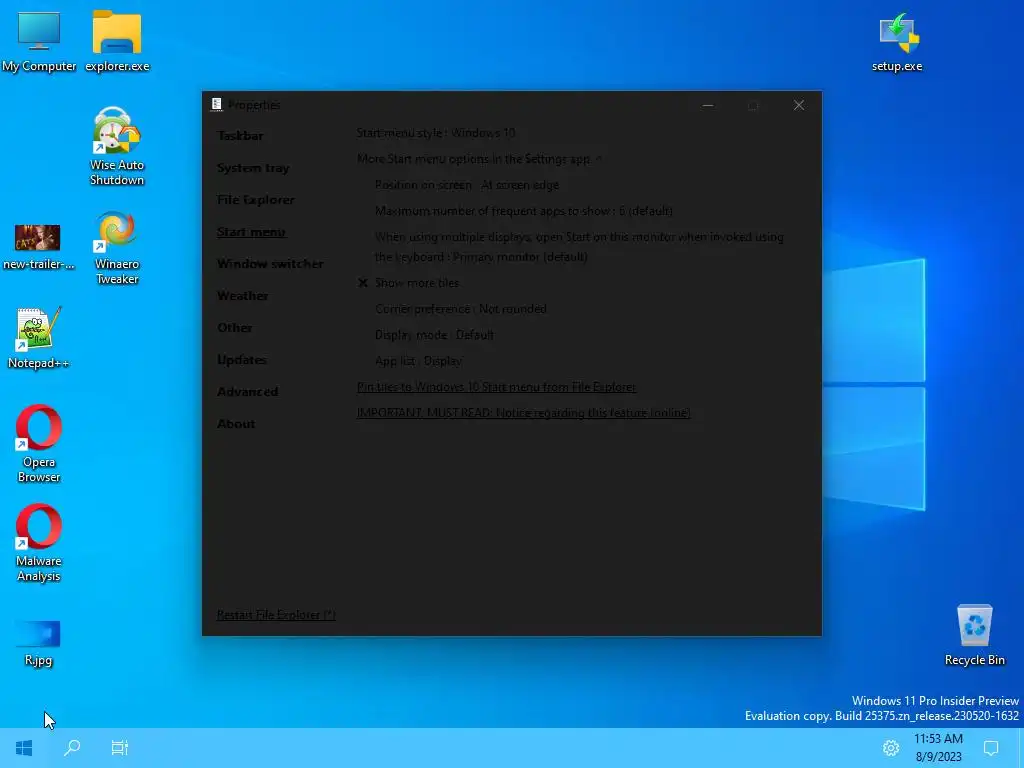Select the Start menu section
This screenshot has height=768, width=1024.
click(x=251, y=232)
